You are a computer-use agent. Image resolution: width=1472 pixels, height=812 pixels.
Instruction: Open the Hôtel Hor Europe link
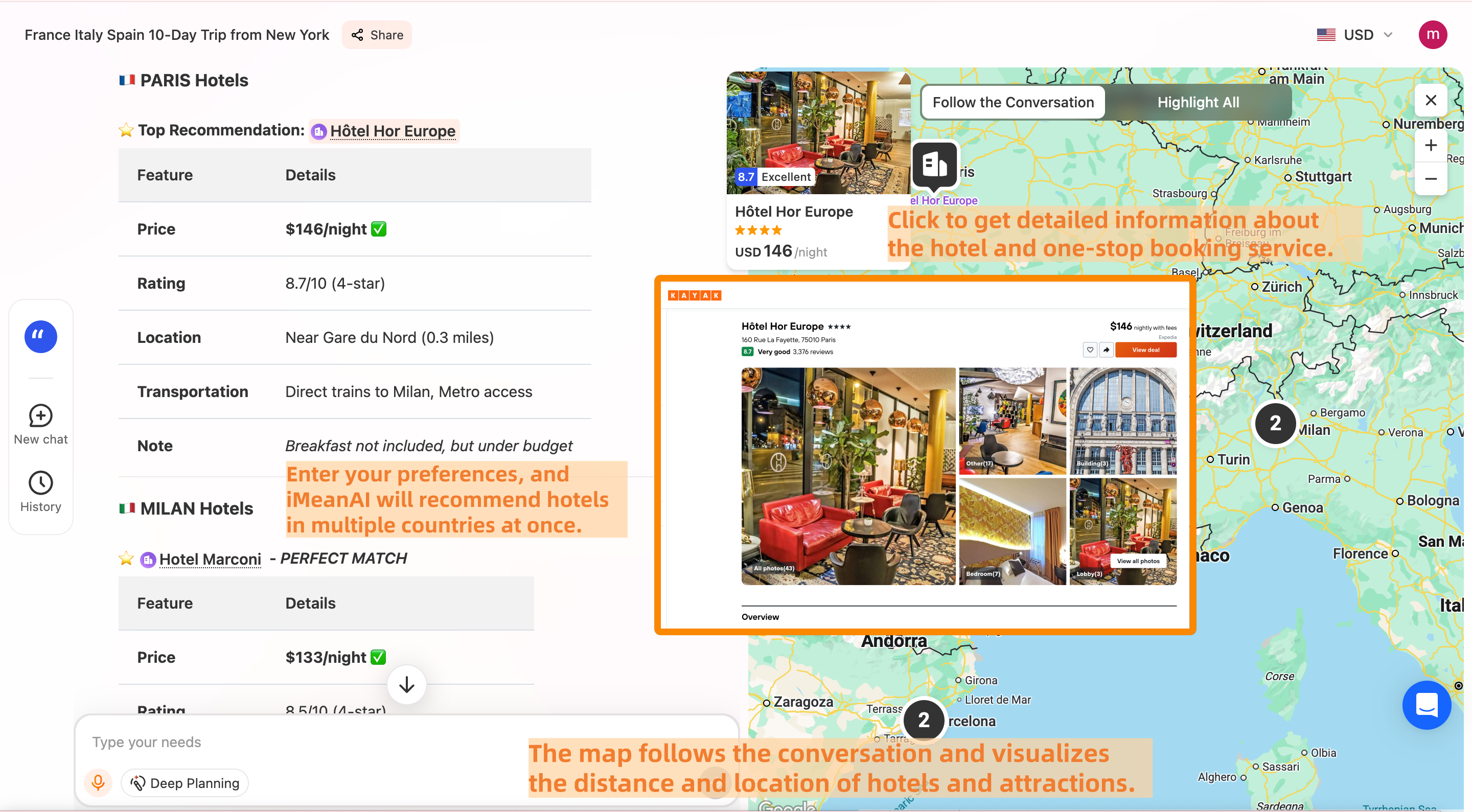[393, 131]
